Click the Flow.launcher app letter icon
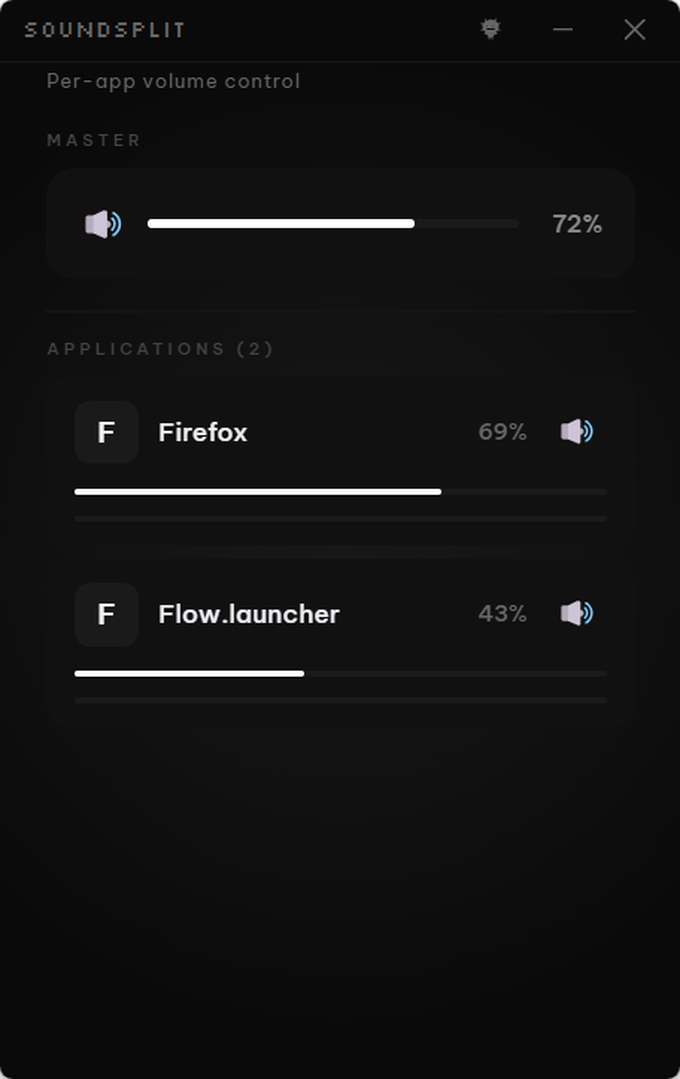This screenshot has width=680, height=1079. (106, 614)
